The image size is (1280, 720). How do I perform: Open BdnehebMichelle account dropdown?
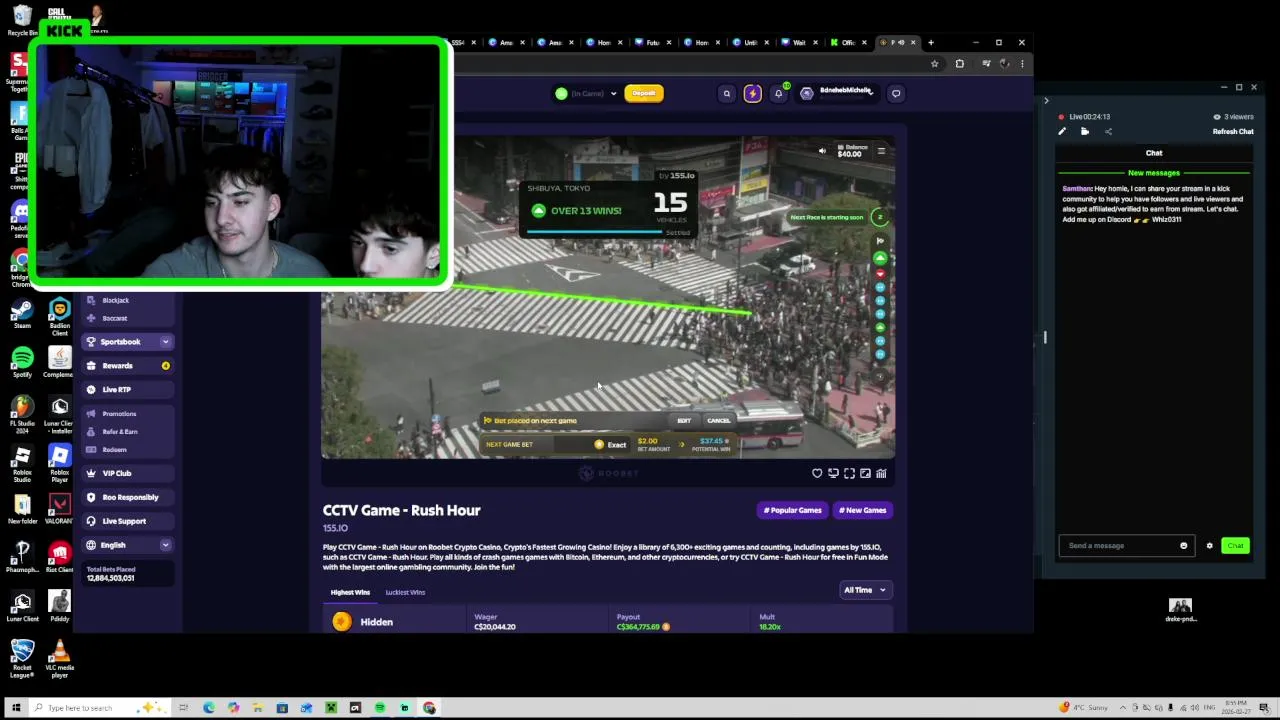point(838,93)
